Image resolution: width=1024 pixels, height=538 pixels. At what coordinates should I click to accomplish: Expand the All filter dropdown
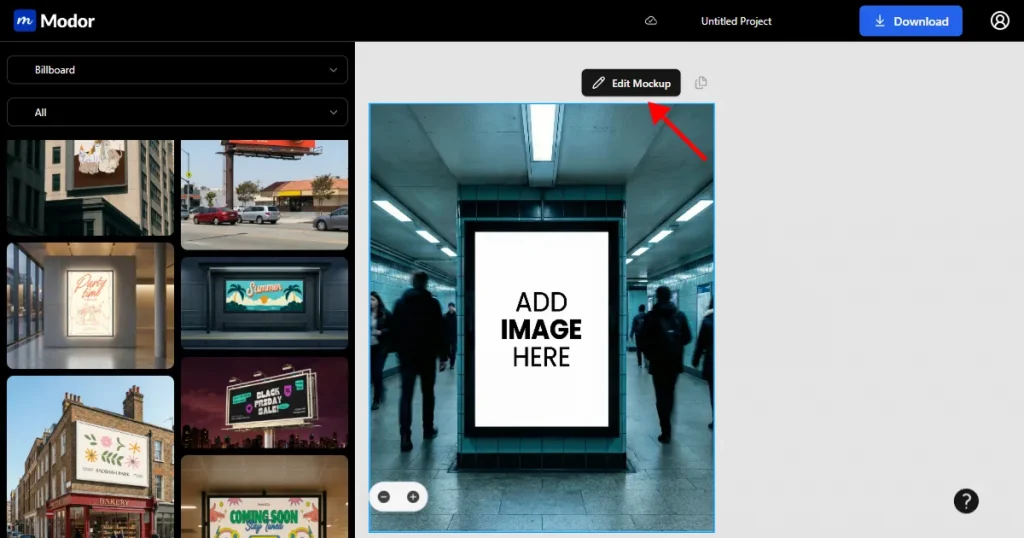pyautogui.click(x=177, y=112)
